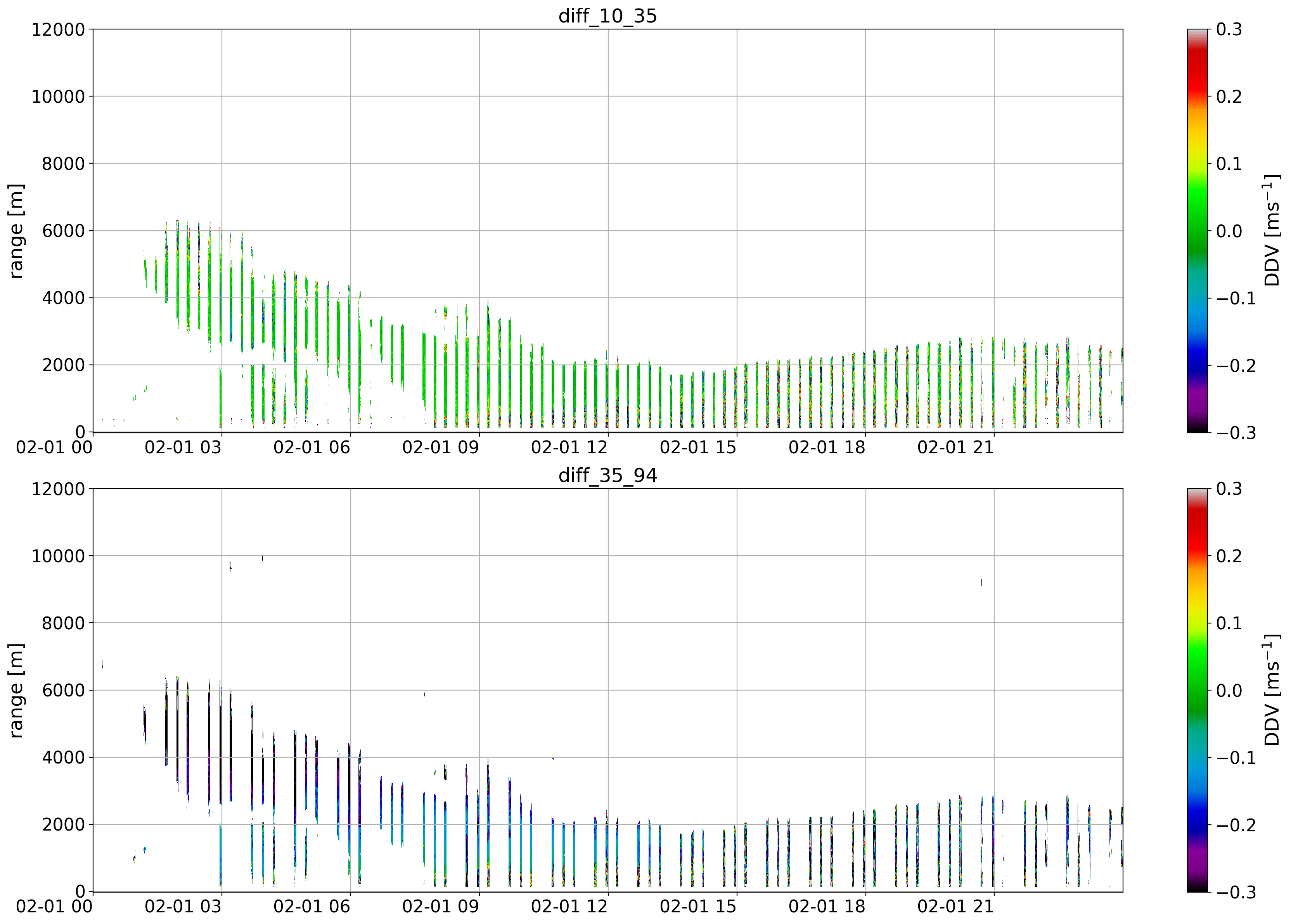The width and height of the screenshot is (1291, 924).
Task: Click the '02-01 06' x-tick of the bottom plot
Action: pos(312,907)
